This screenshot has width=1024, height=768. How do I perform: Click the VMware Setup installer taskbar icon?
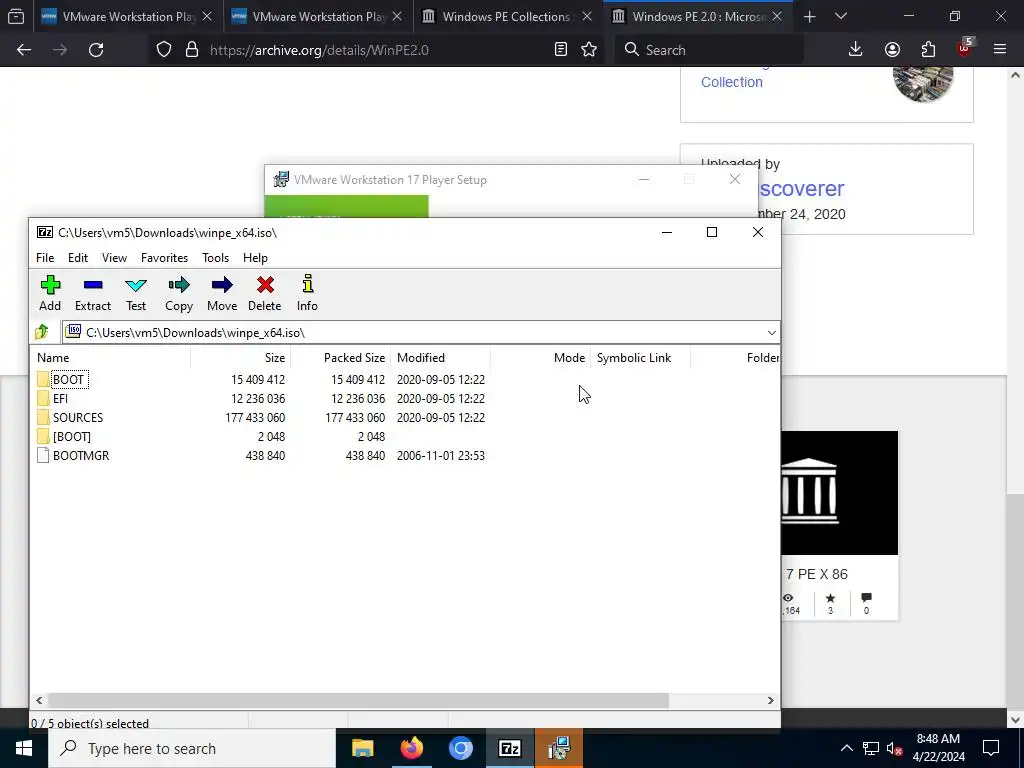(559, 748)
